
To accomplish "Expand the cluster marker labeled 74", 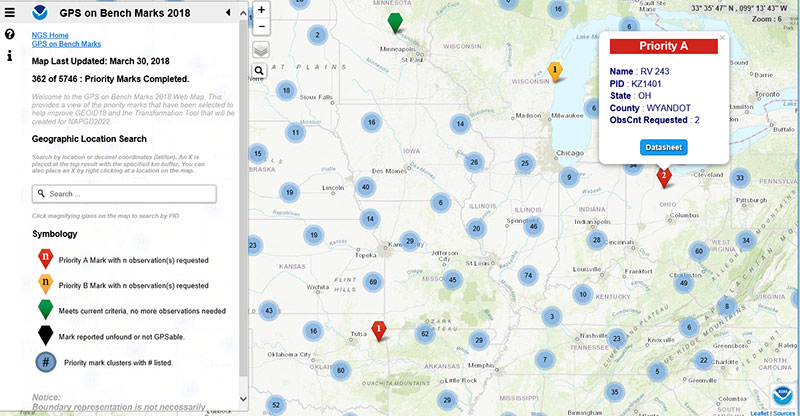I will (x=528, y=275).
